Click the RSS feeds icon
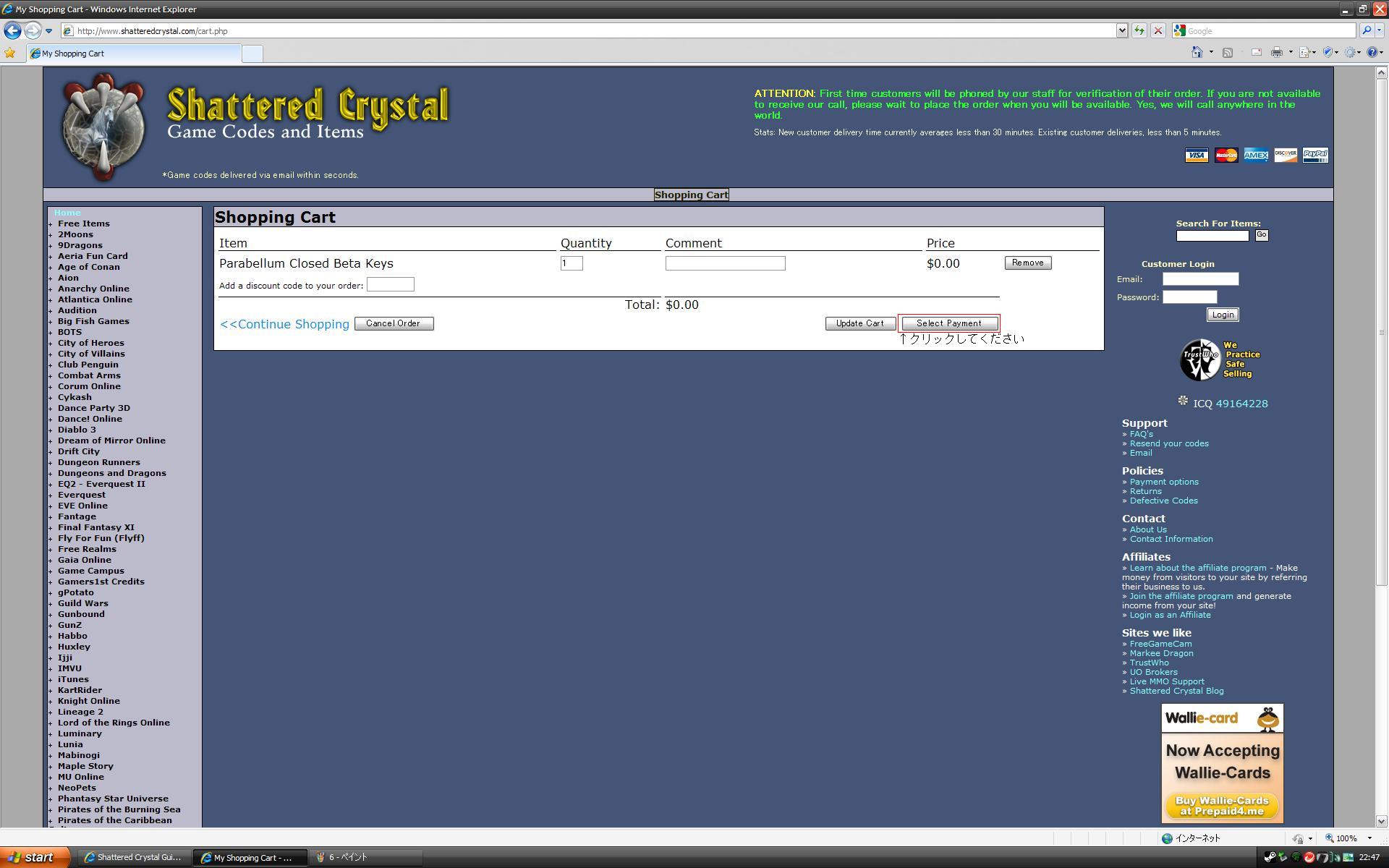1389x868 pixels. point(1228,52)
